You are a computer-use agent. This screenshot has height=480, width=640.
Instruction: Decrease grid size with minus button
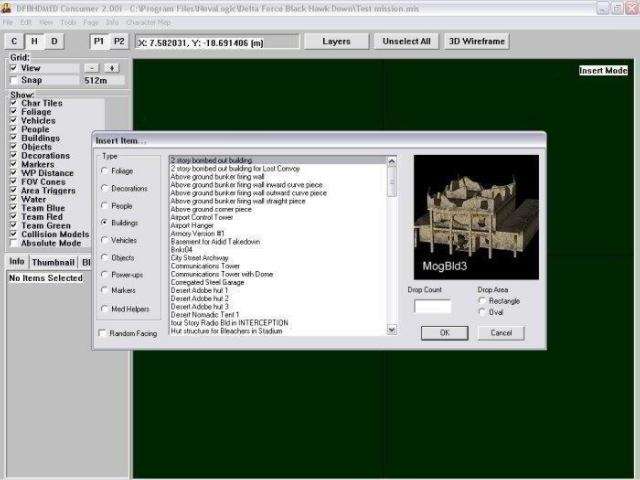click(92, 68)
